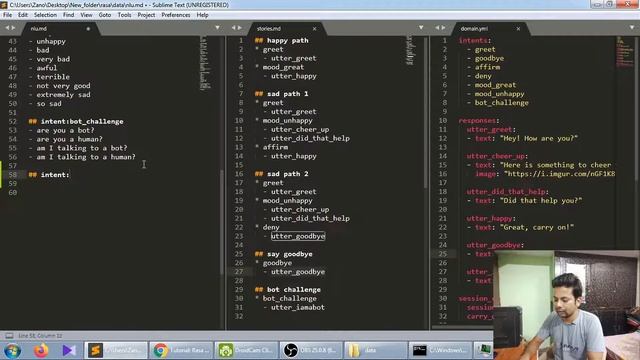Click the imgur image URL line
Image resolution: width=640 pixels, height=360 pixels.
545,174
